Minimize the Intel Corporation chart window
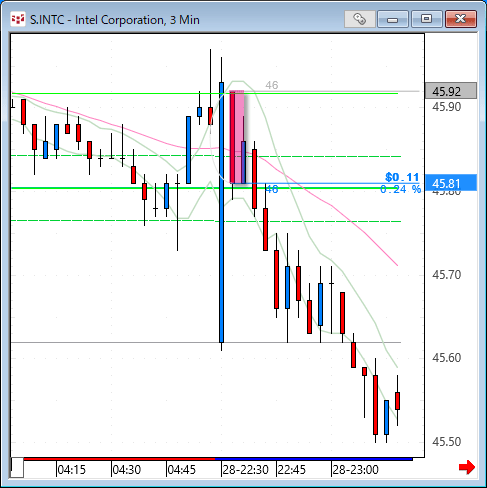487x488 pixels. [393, 19]
